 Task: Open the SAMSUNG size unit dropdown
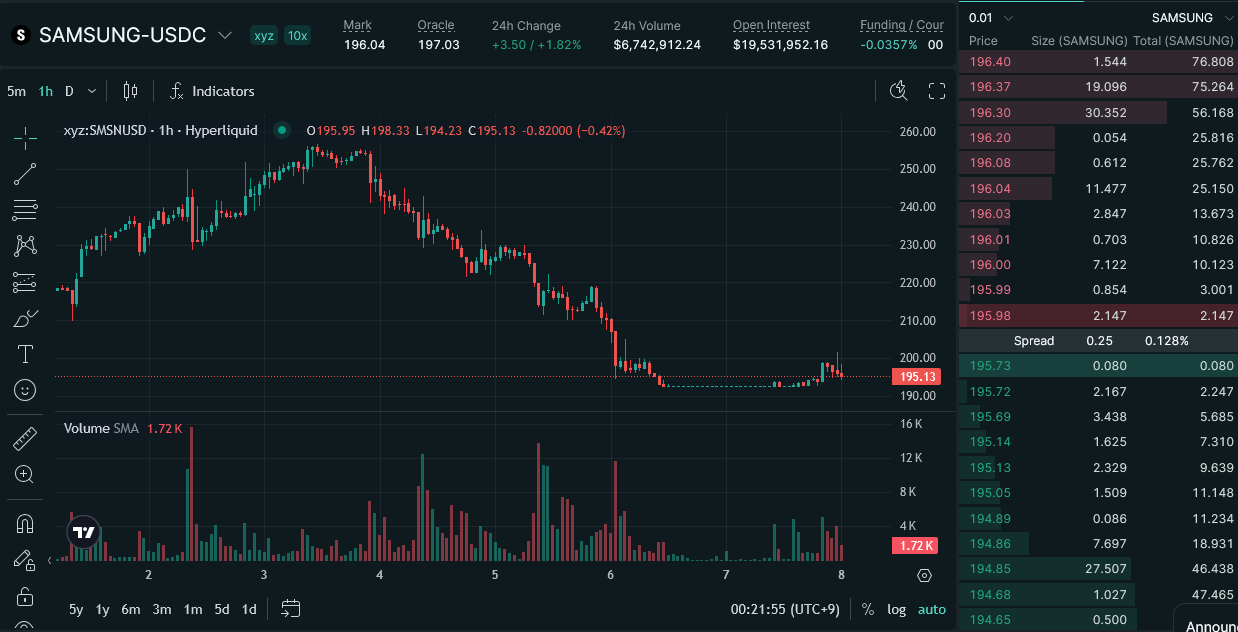click(x=1191, y=18)
